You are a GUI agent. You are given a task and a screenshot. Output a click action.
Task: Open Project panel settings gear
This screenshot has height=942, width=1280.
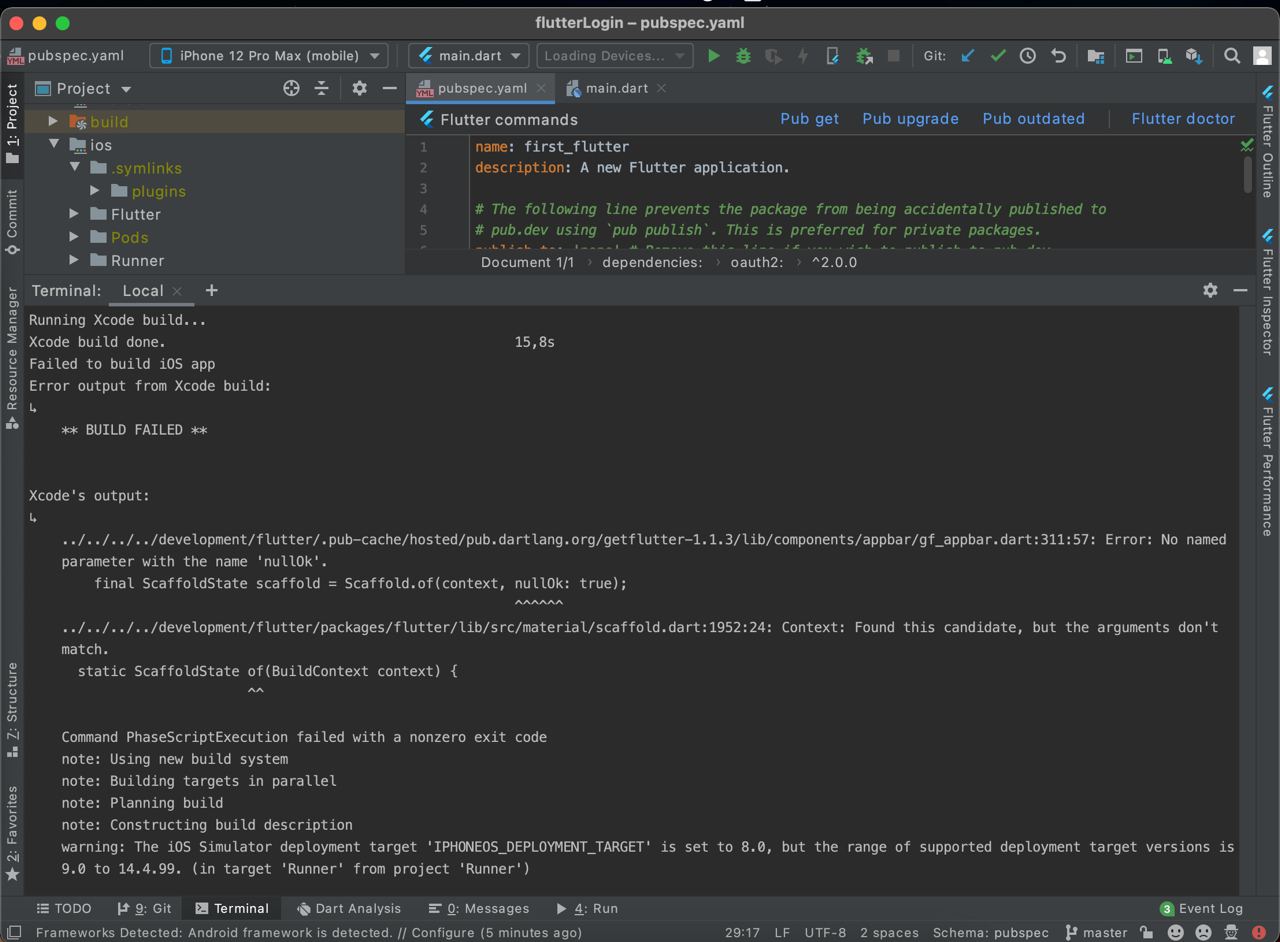[x=359, y=88]
